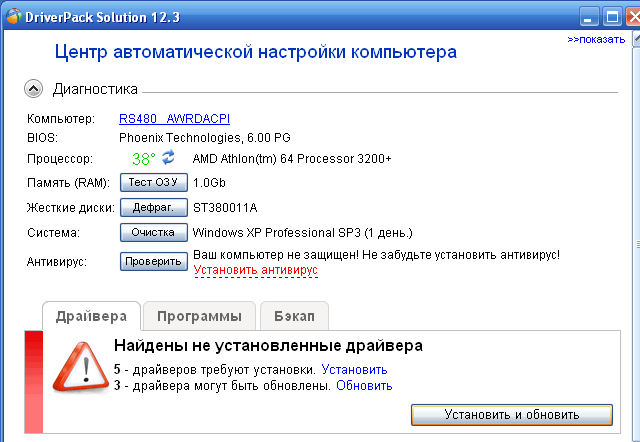Open the RS480 AWRDACPI computer link

[174, 119]
